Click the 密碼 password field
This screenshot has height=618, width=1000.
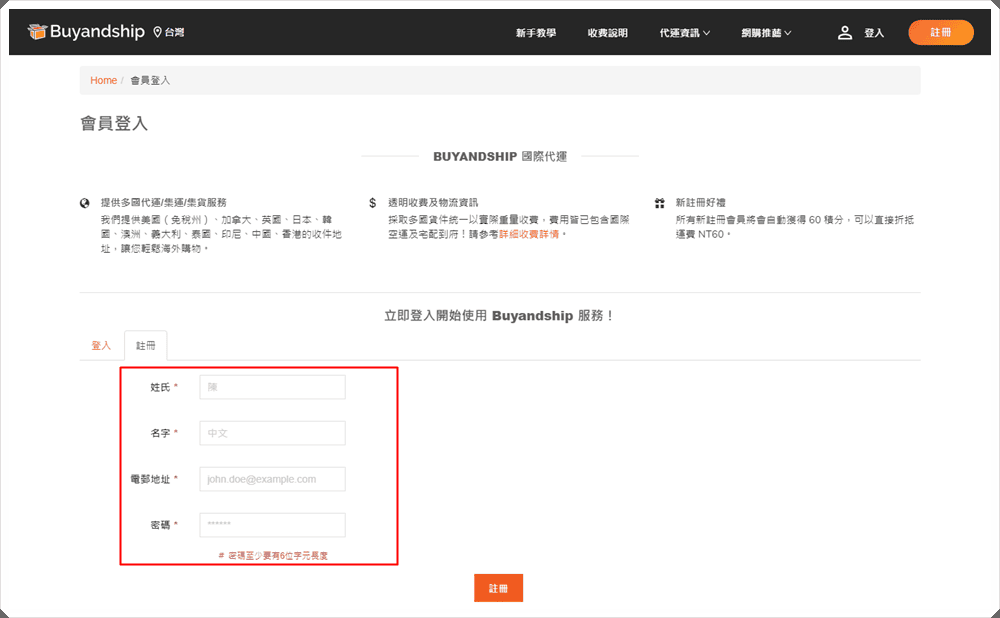pos(272,524)
